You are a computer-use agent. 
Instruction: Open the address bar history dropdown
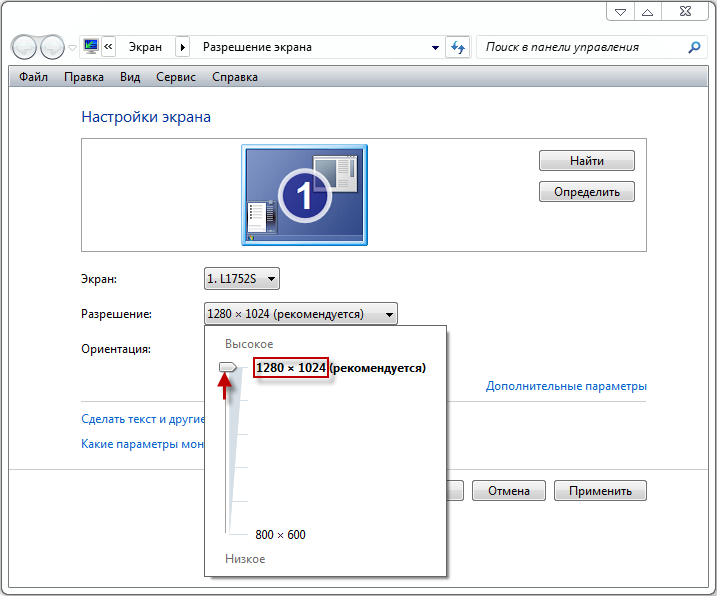(435, 48)
